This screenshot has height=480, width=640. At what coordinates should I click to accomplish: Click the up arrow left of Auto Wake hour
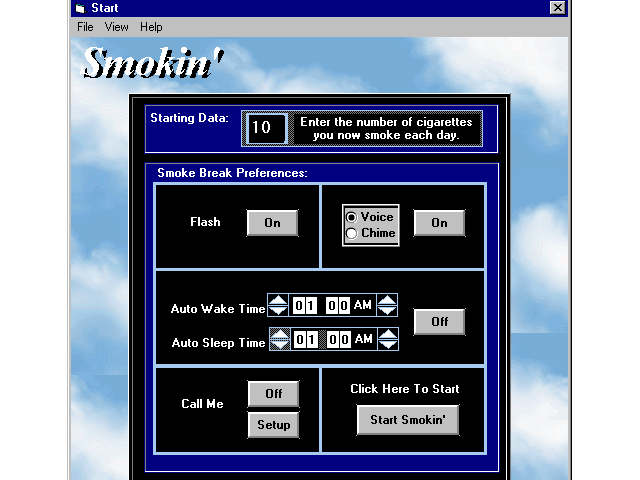coord(279,299)
